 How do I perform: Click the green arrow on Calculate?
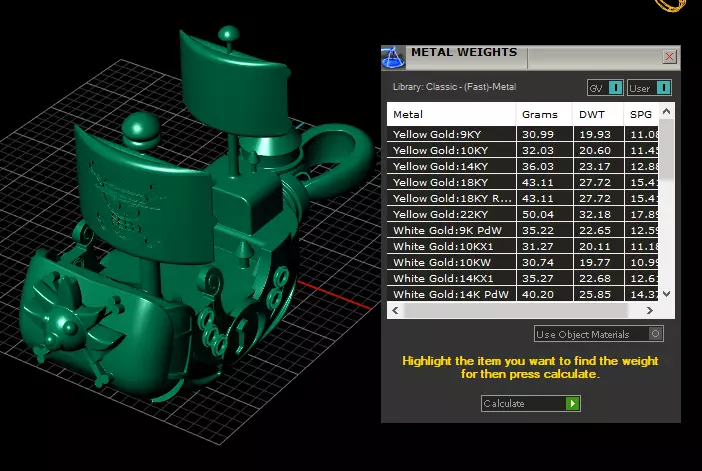coord(572,403)
